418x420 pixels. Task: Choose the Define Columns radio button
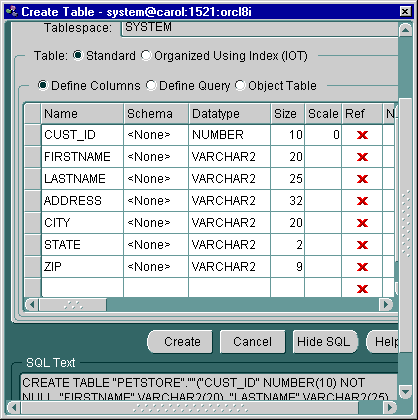coord(43,85)
